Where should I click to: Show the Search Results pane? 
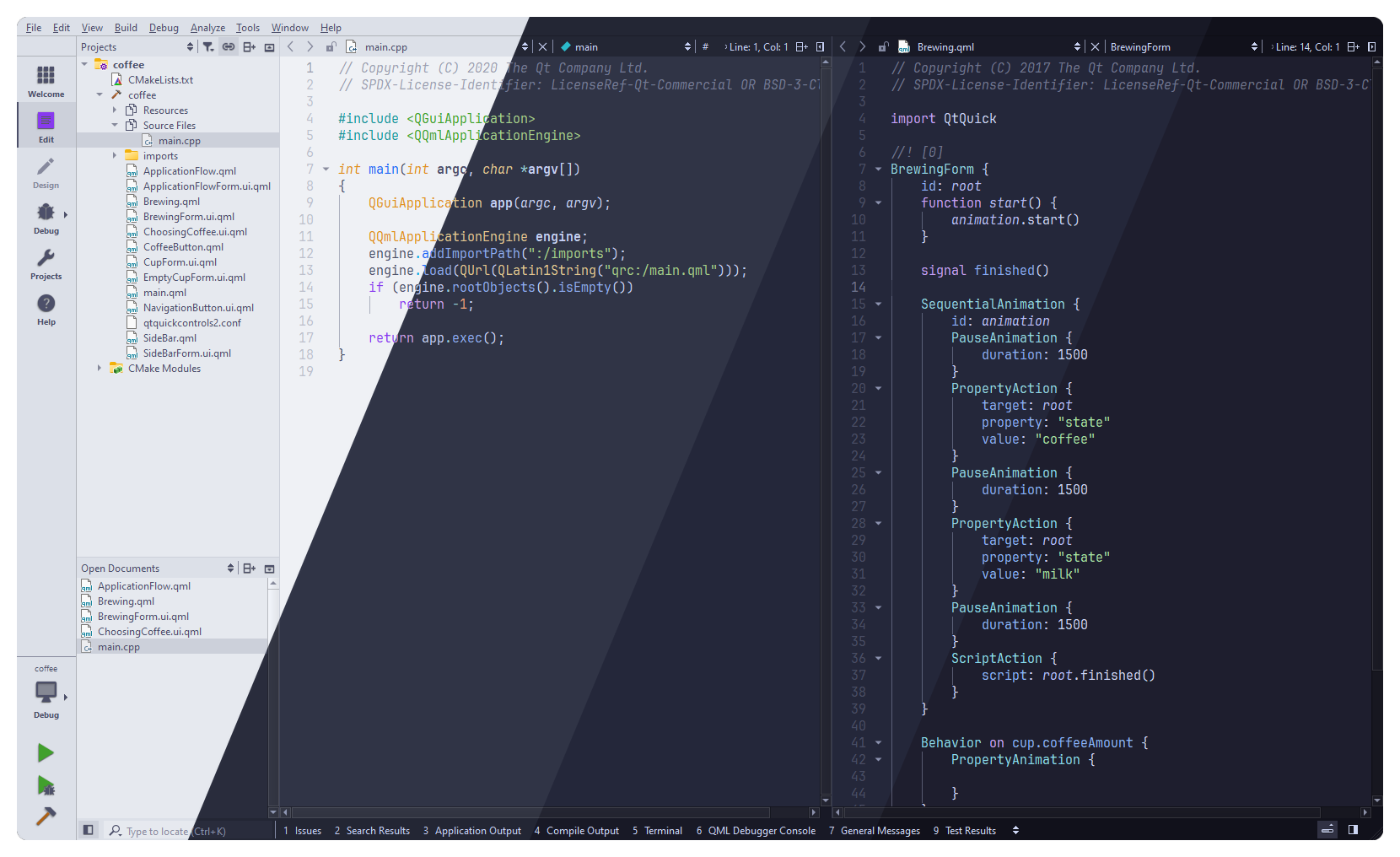(372, 831)
